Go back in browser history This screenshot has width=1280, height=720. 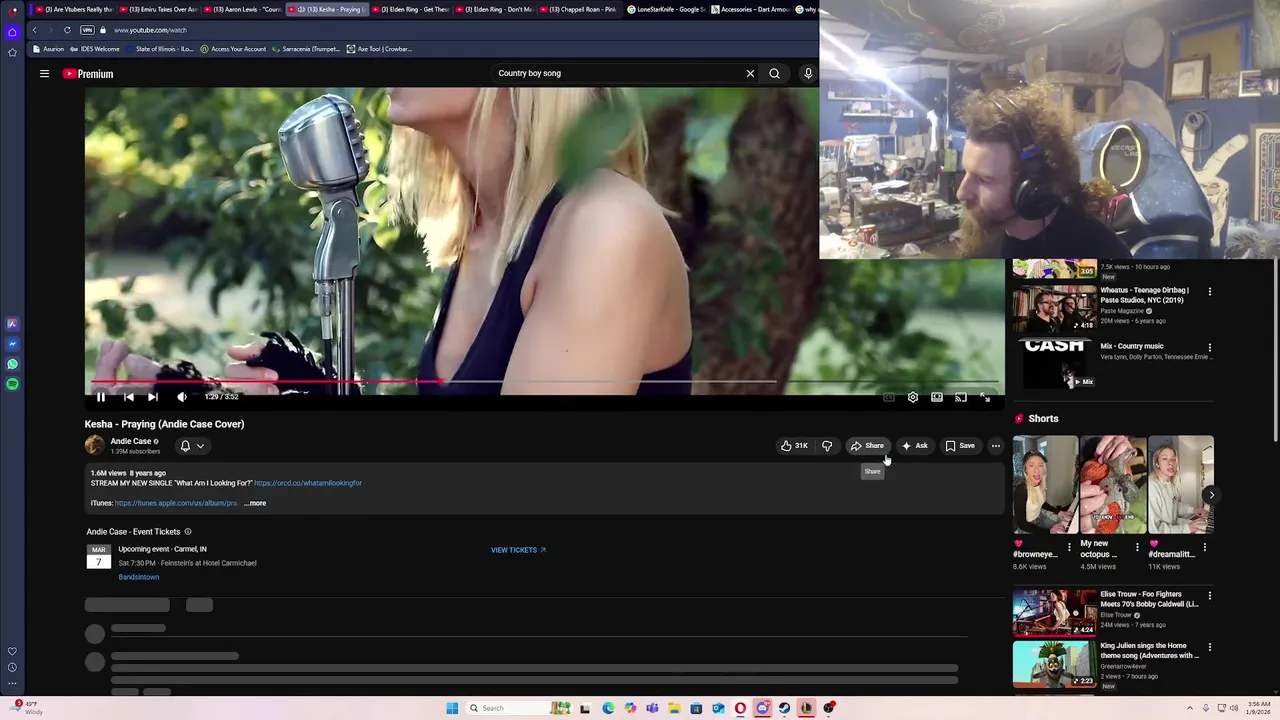[34, 30]
